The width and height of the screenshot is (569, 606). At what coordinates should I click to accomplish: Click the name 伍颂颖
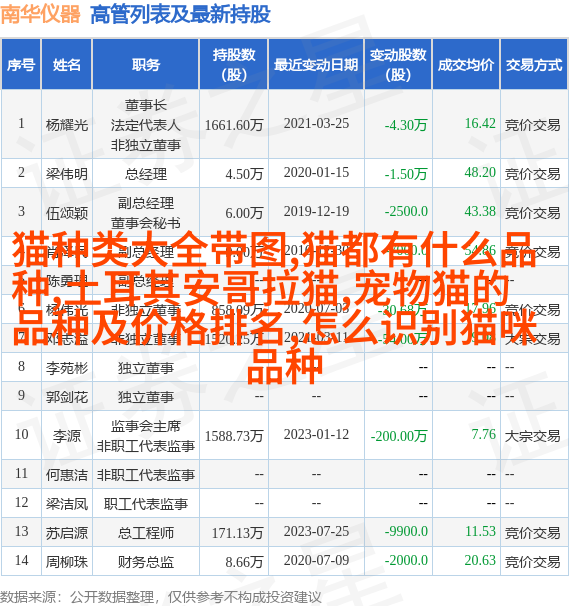click(x=67, y=213)
